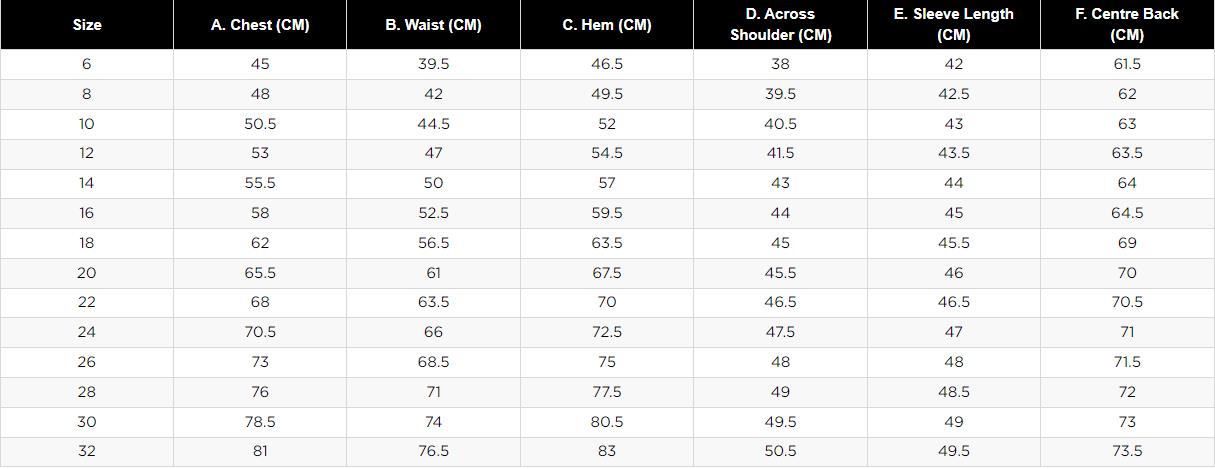Click chest value 50.5 for size 10
This screenshot has width=1215, height=469.
pos(260,124)
